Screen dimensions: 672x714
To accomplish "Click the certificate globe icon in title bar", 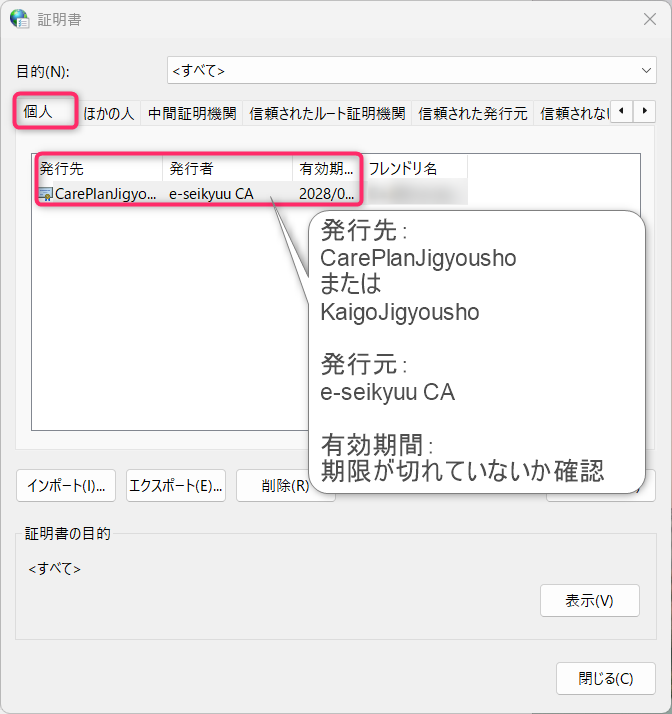I will click(x=20, y=19).
